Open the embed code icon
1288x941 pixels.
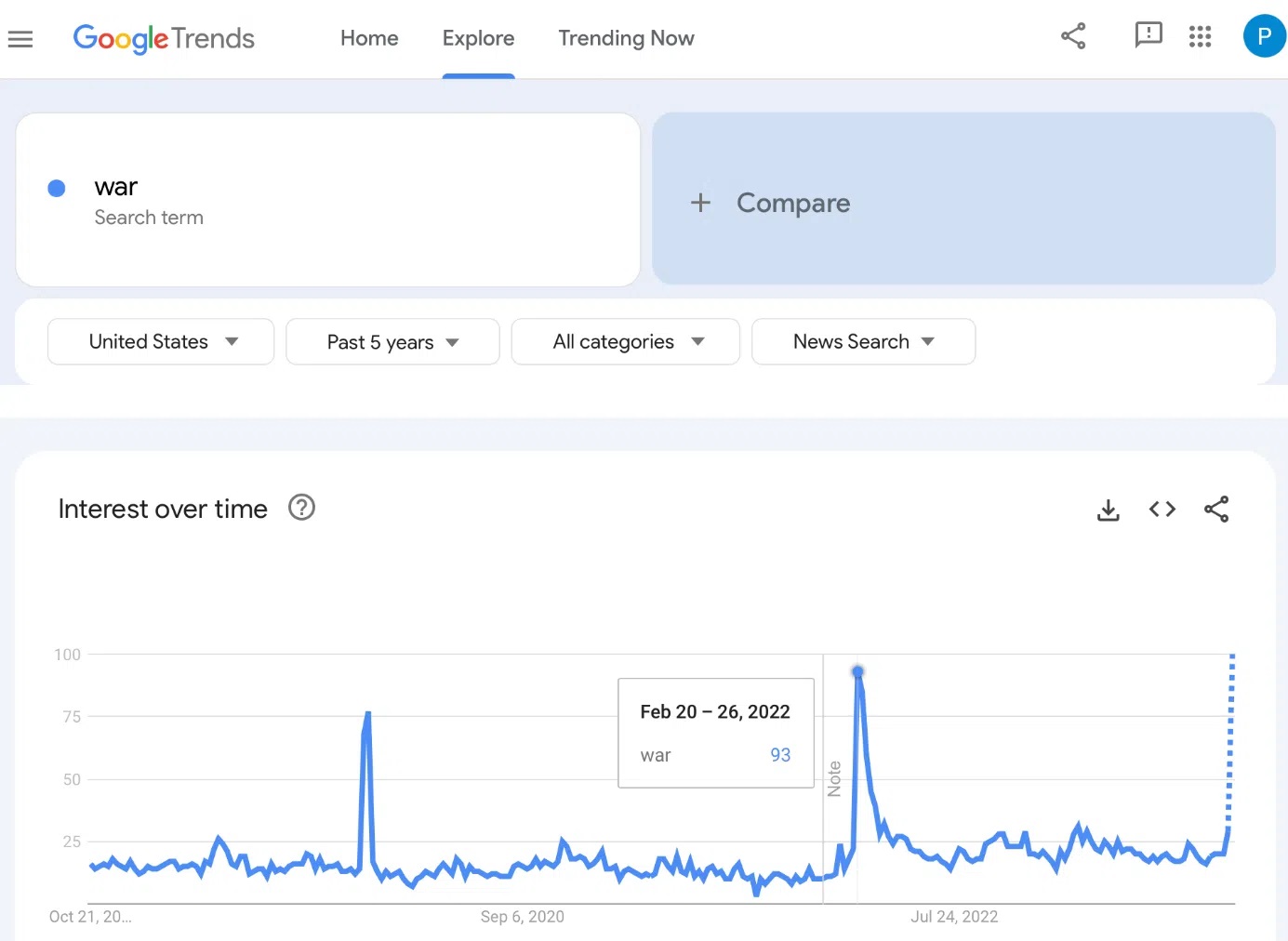click(1162, 510)
